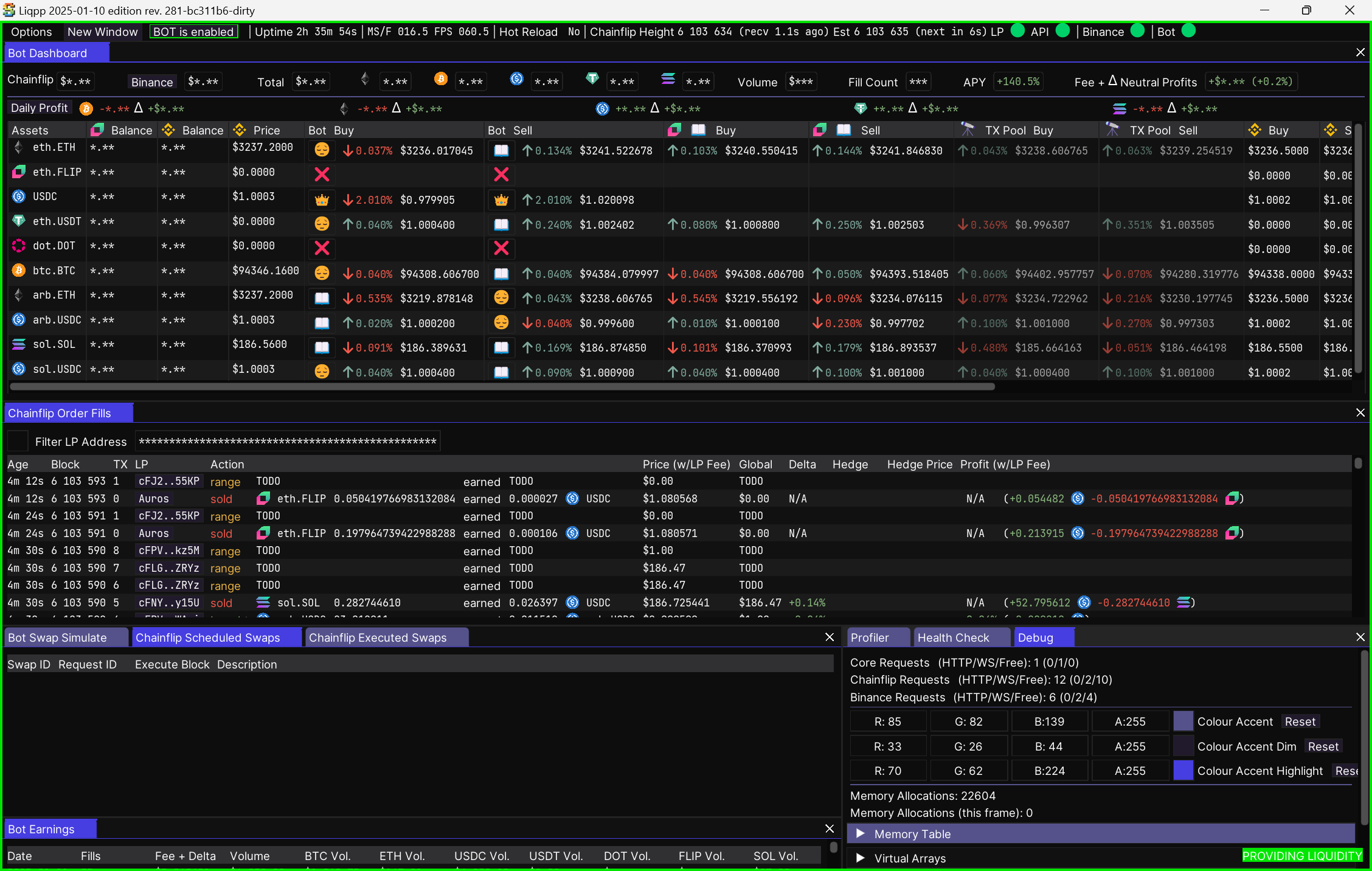Open the Colour Accent Highlight swatch
Image resolution: width=1372 pixels, height=871 pixels.
[x=1183, y=771]
